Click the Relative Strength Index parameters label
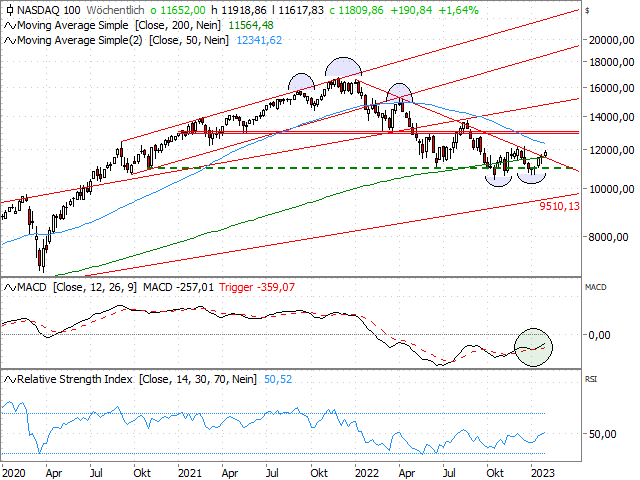The image size is (640, 480). pyautogui.click(x=137, y=380)
